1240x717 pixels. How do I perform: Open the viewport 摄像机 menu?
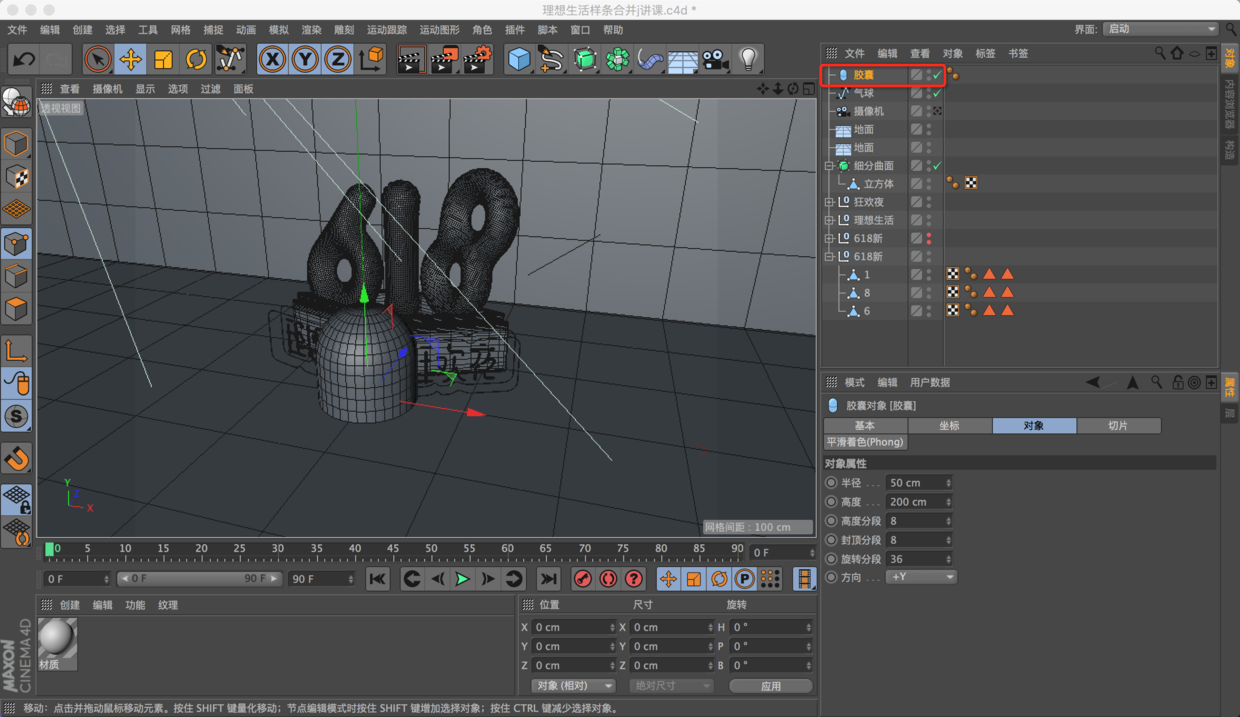107,89
